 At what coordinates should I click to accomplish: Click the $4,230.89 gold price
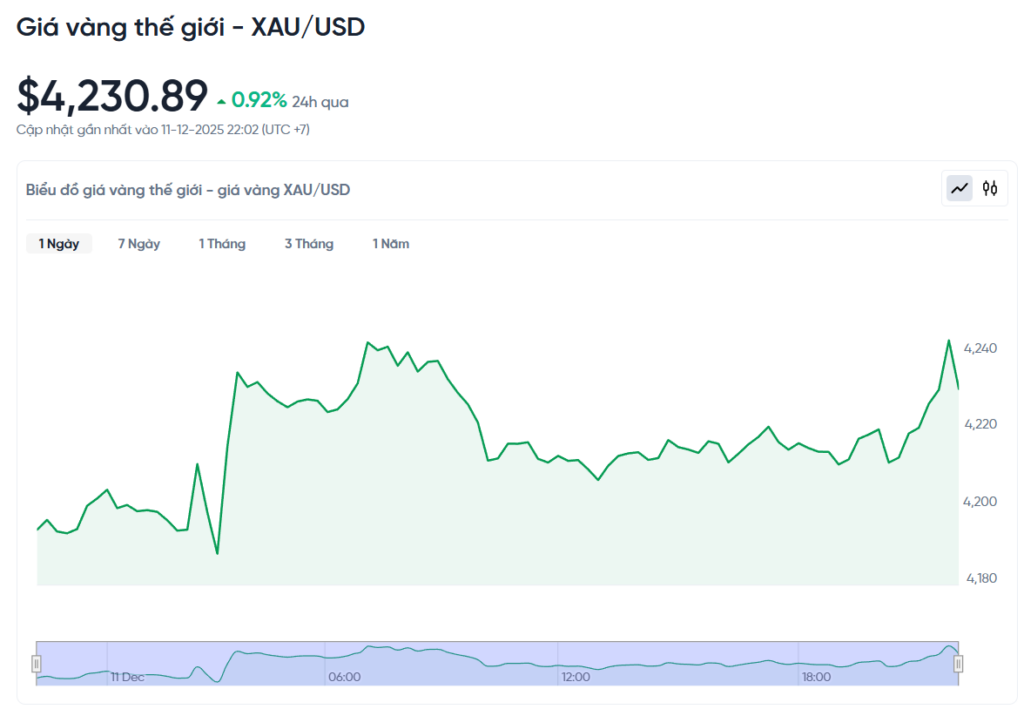[x=112, y=96]
